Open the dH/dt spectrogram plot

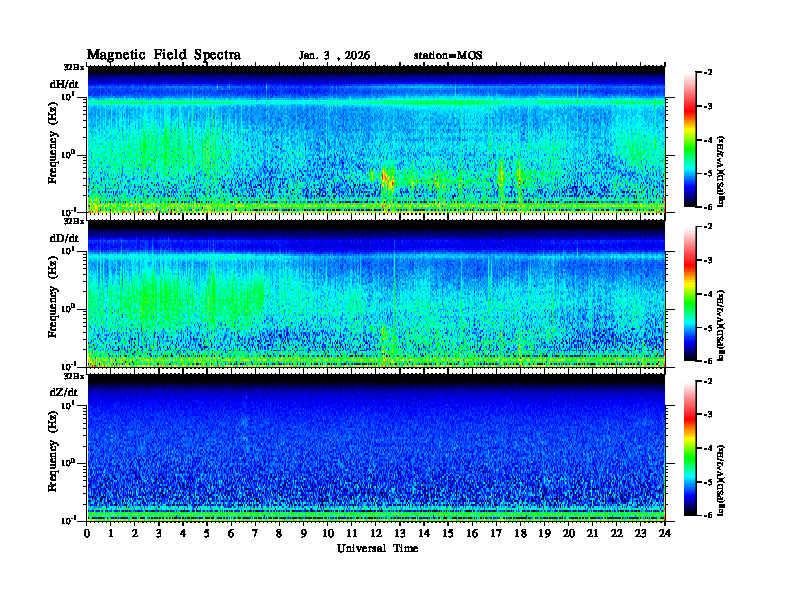pyautogui.click(x=376, y=139)
